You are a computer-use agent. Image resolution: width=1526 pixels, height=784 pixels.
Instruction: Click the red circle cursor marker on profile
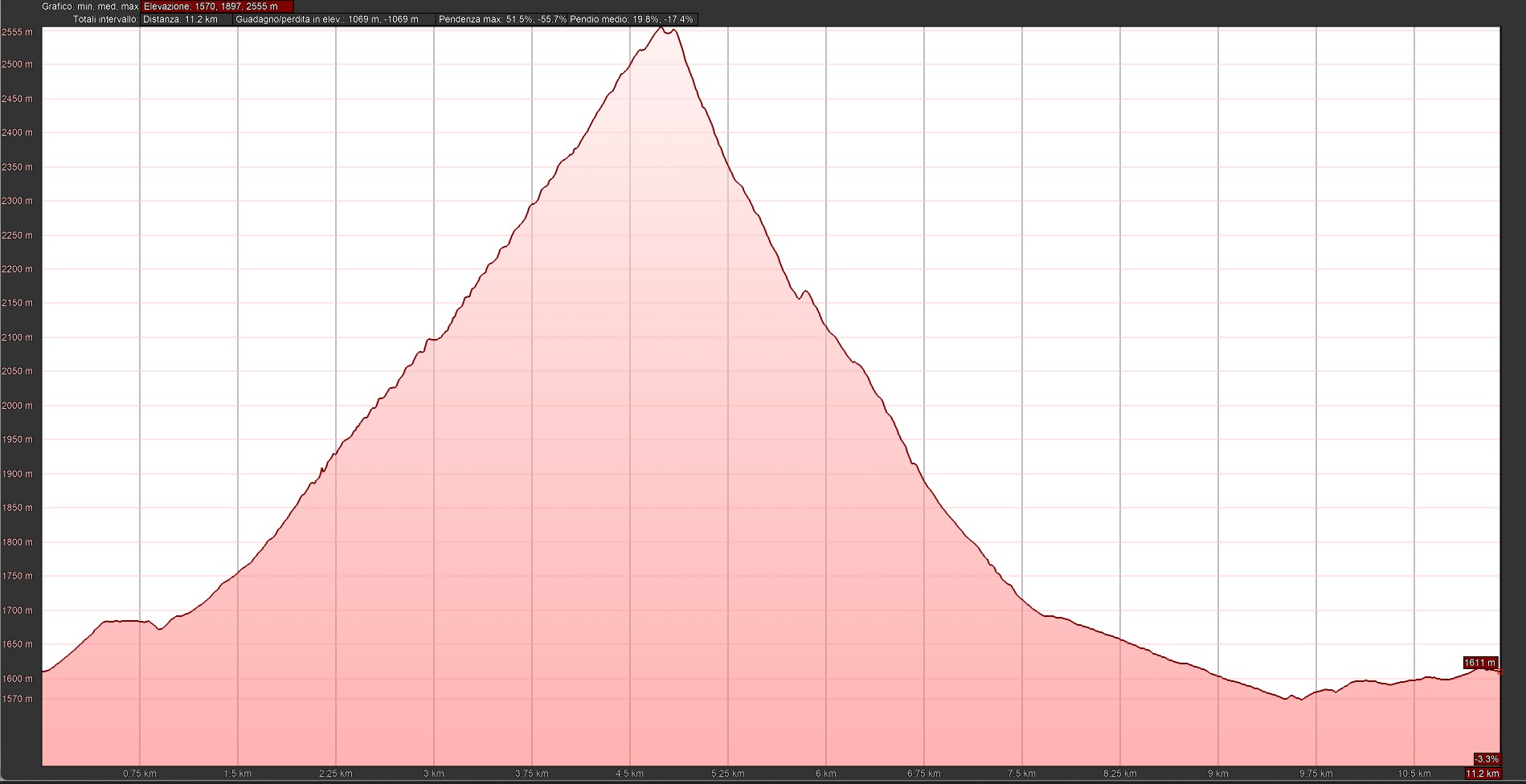[1499, 672]
